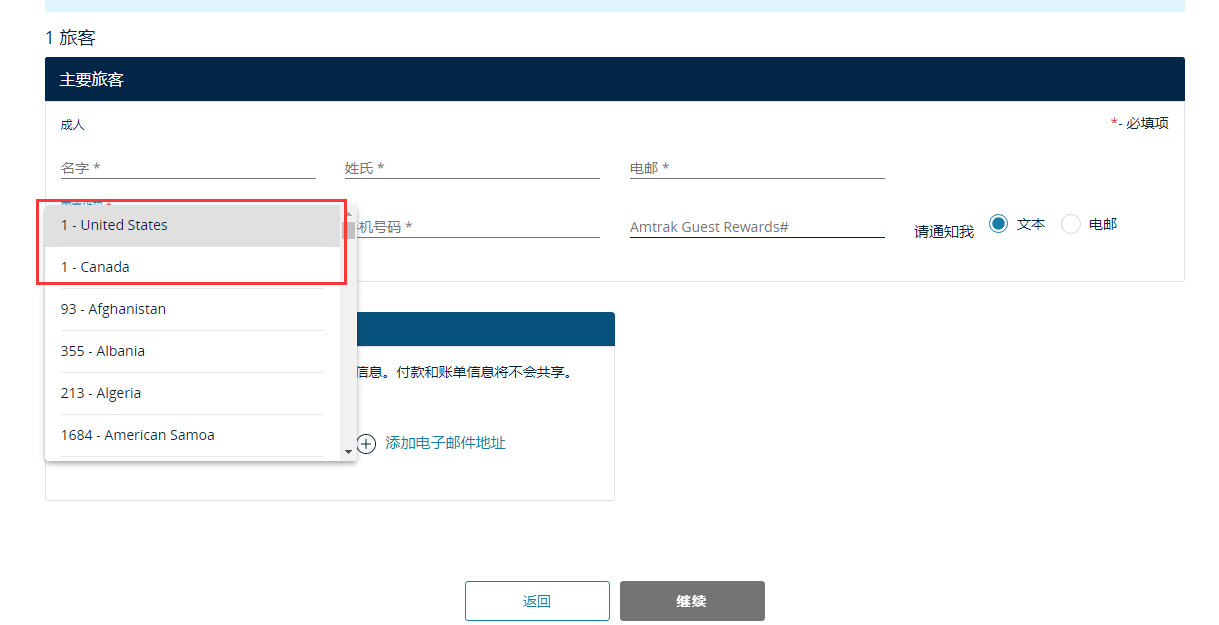
Task: Pick "1684 - American Samoa" country code
Action: click(193, 435)
